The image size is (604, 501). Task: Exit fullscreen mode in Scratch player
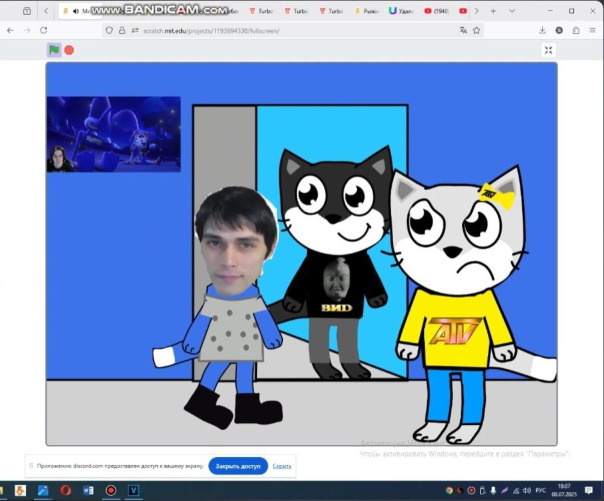(549, 50)
